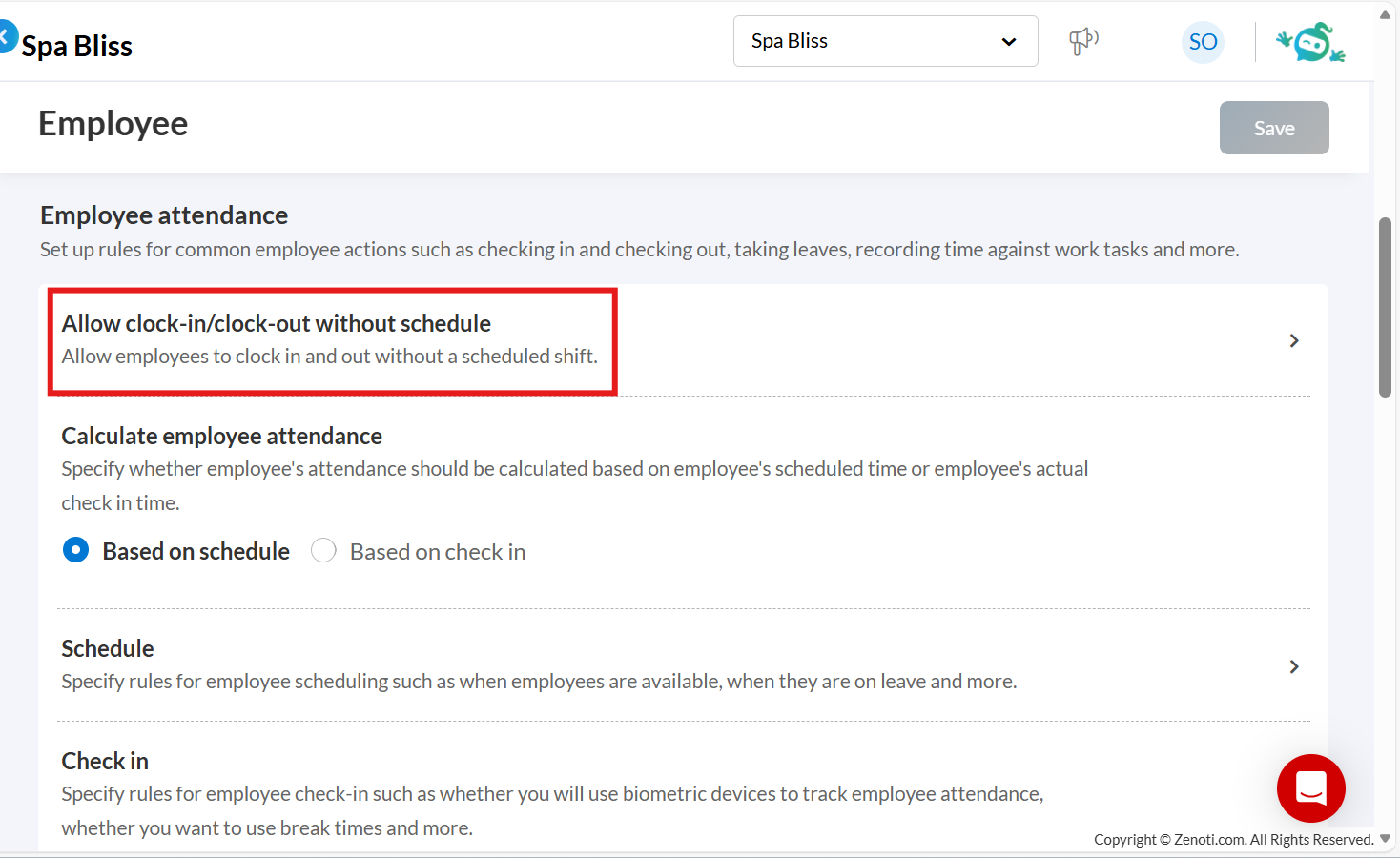This screenshot has width=1400, height=858.
Task: Open the Spa Bliss center dropdown
Action: pyautogui.click(x=885, y=41)
